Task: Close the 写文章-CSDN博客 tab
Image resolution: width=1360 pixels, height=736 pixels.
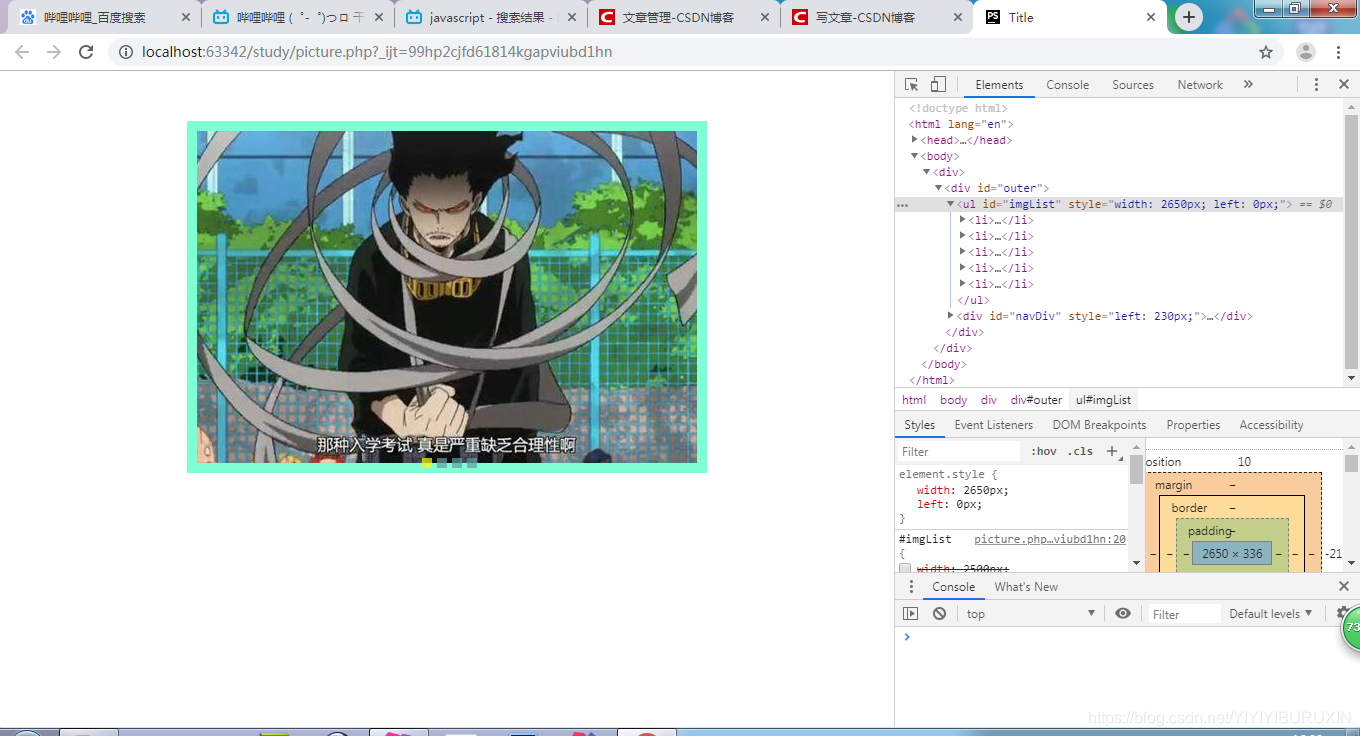Action: (958, 17)
